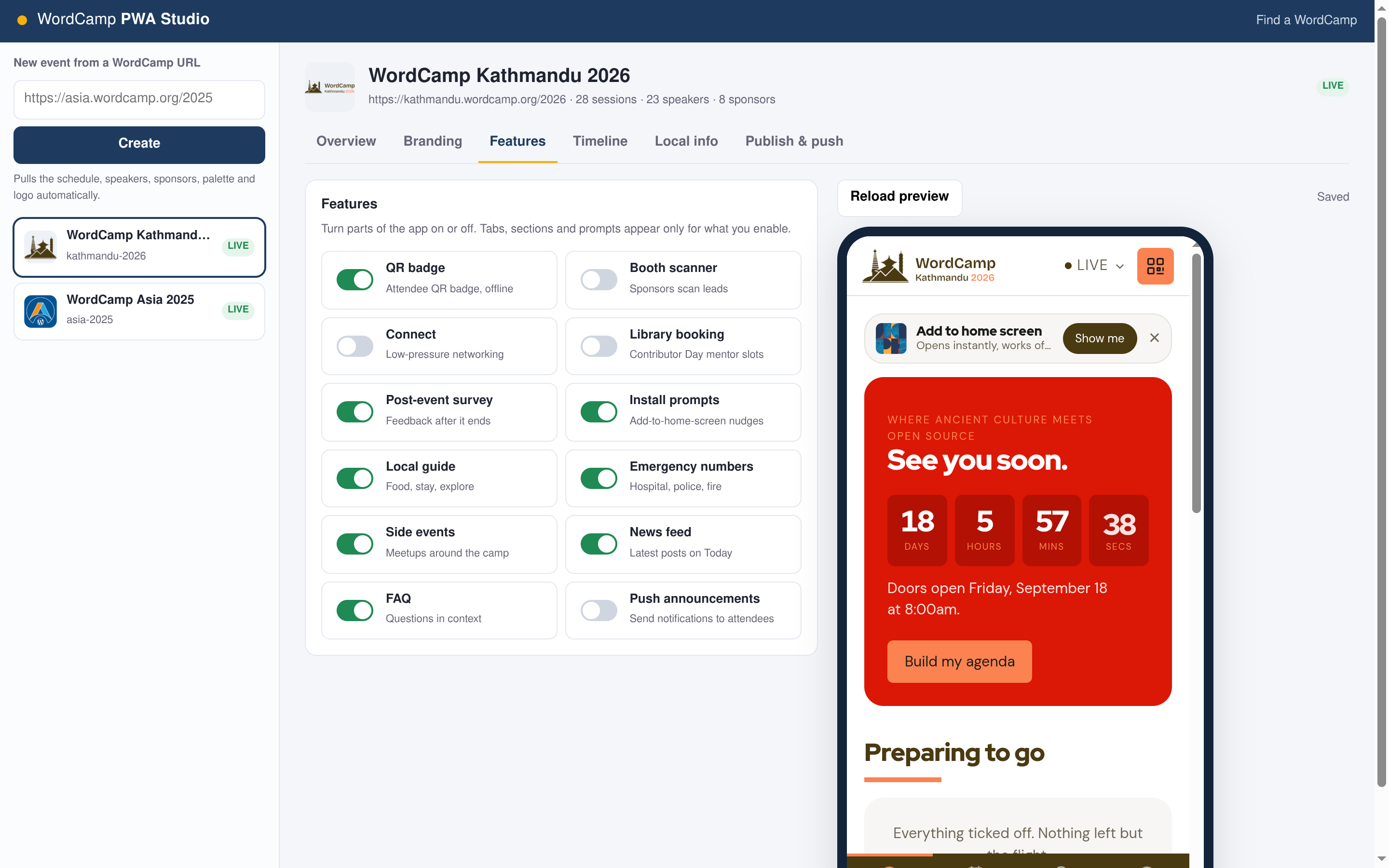
Task: Switch off the Local guide toggle
Action: 354,478
